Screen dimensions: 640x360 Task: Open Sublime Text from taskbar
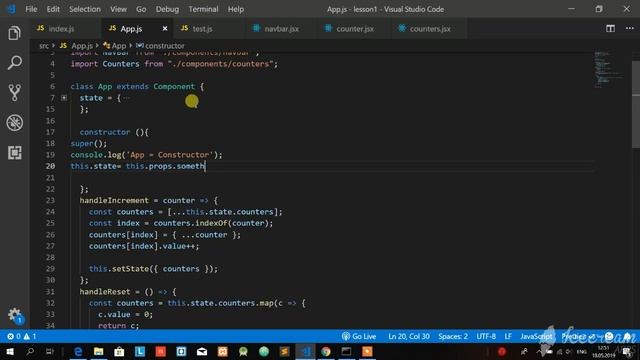pos(284,351)
